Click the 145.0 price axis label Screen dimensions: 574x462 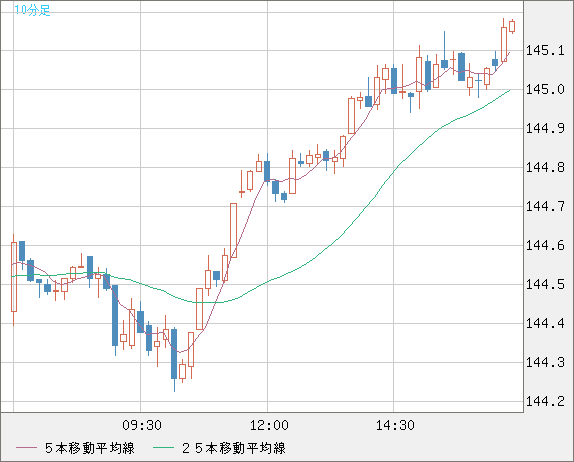545,89
